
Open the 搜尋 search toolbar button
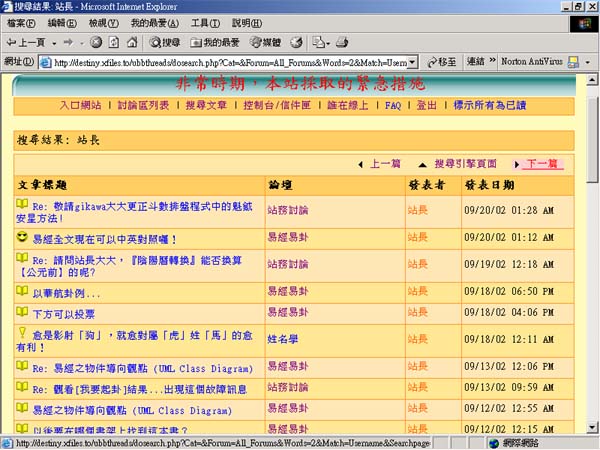[x=164, y=42]
